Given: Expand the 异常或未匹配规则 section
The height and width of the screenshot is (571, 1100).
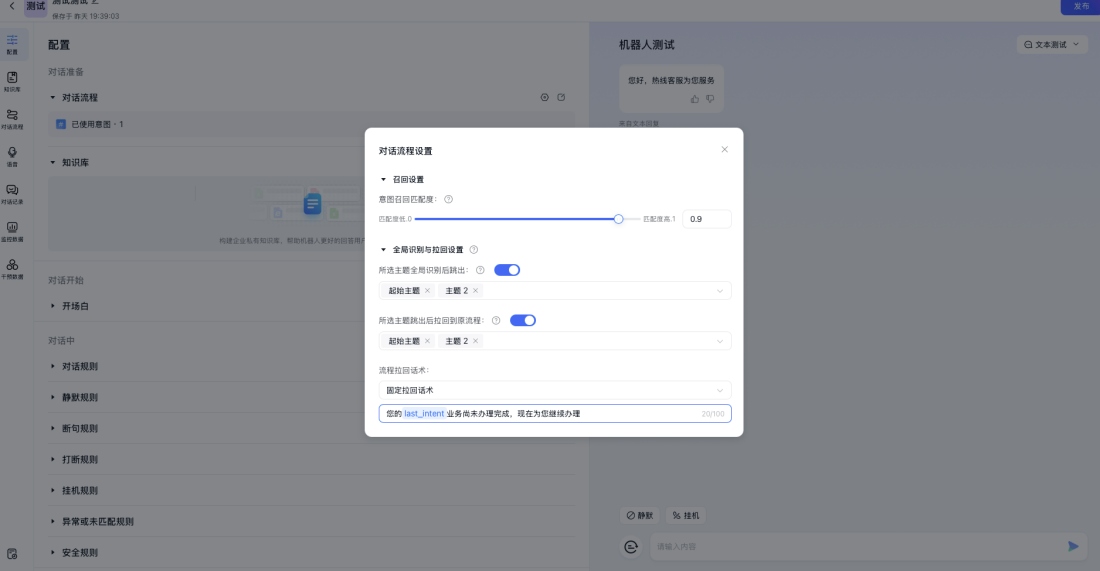Looking at the screenshot, I should click(x=53, y=521).
